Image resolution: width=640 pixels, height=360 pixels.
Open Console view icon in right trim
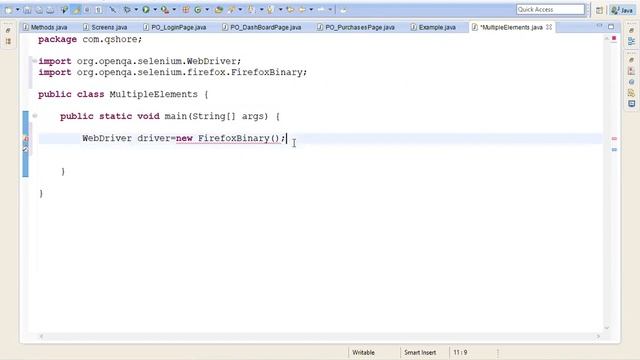pyautogui.click(x=631, y=104)
